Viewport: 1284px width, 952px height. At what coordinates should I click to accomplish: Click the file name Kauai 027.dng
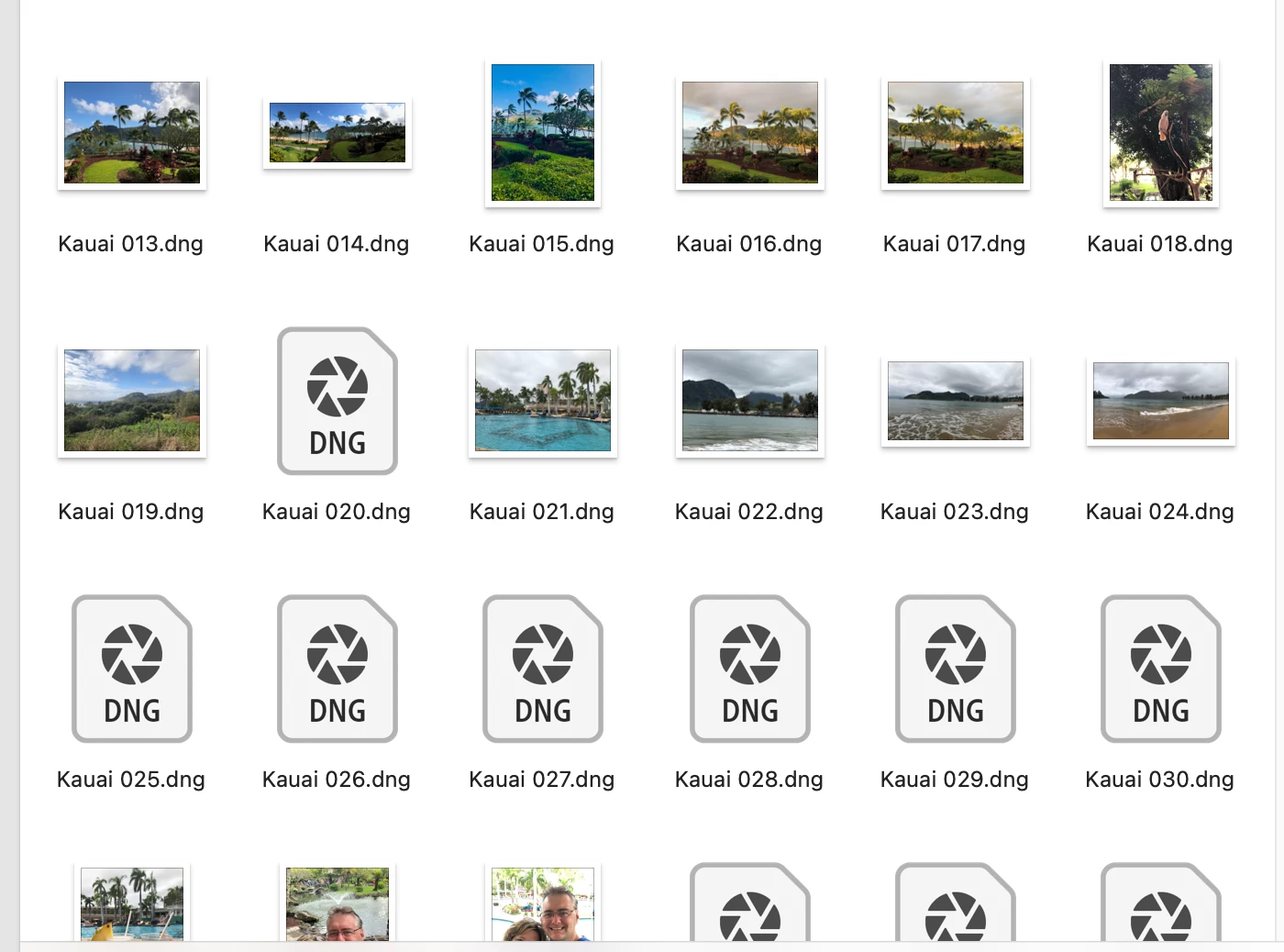coord(542,780)
